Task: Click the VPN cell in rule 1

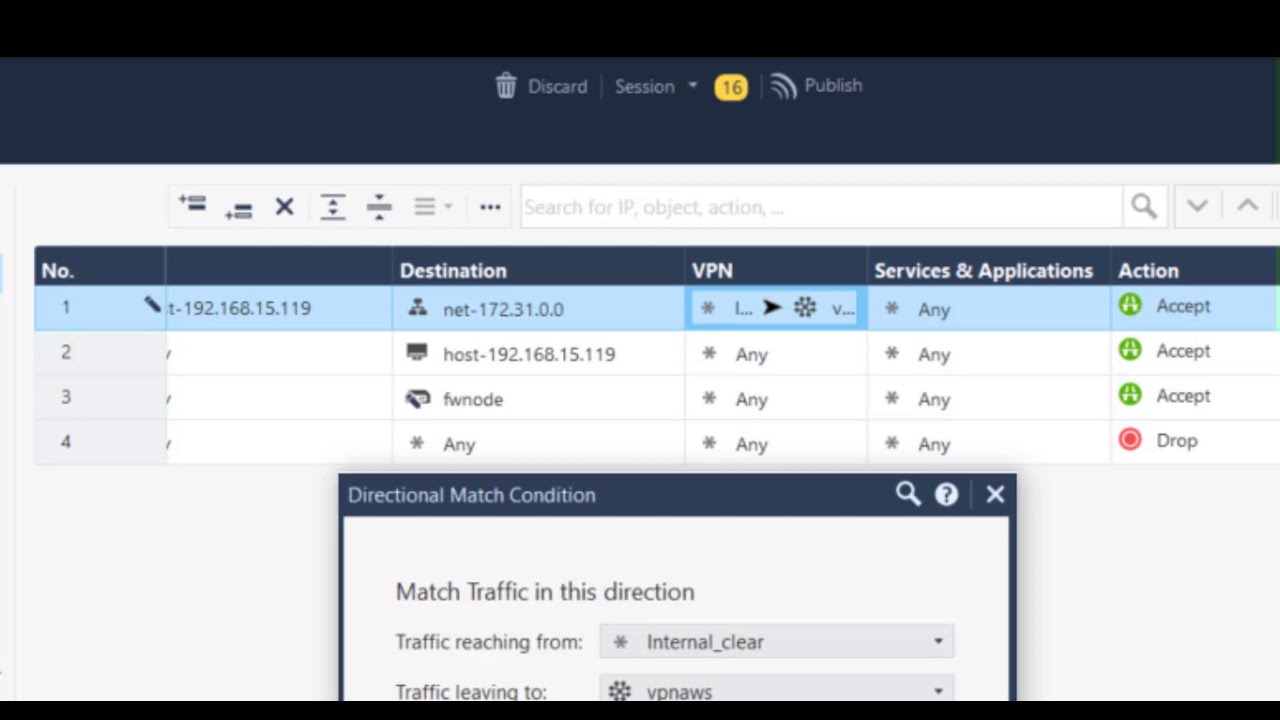Action: pos(776,308)
